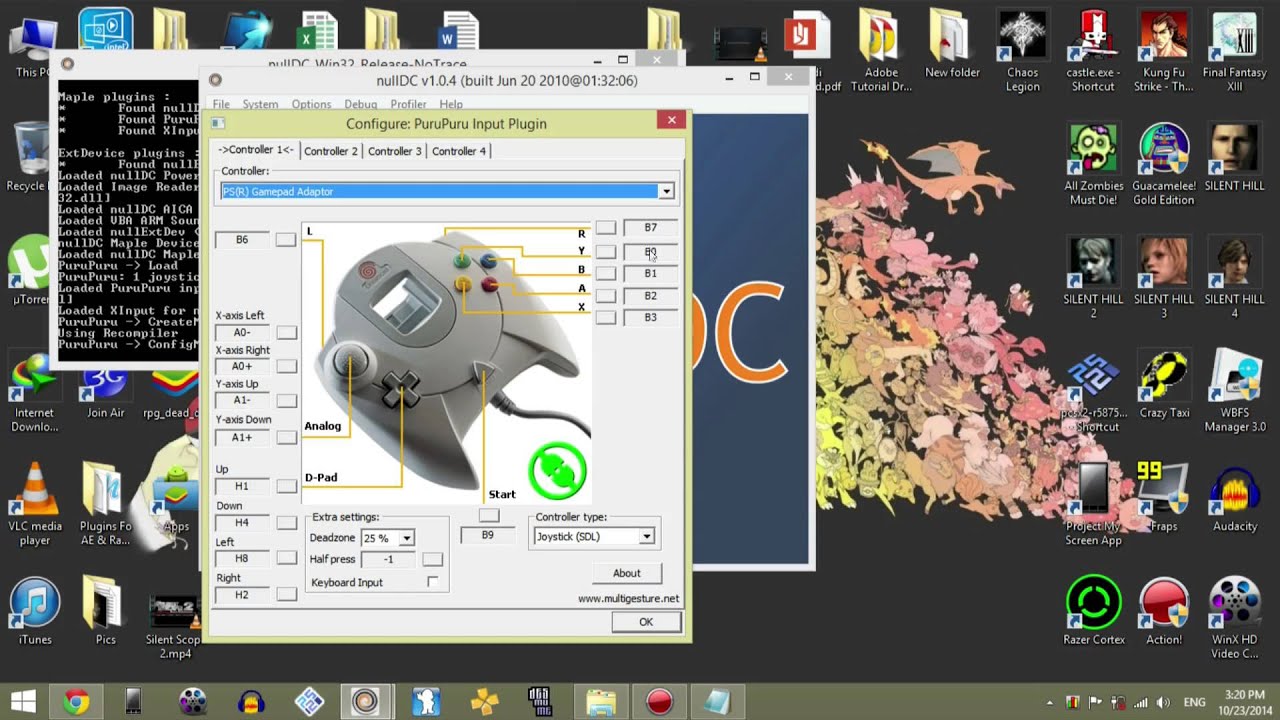
Task: Open the File menu in nullDC
Action: pyautogui.click(x=221, y=104)
